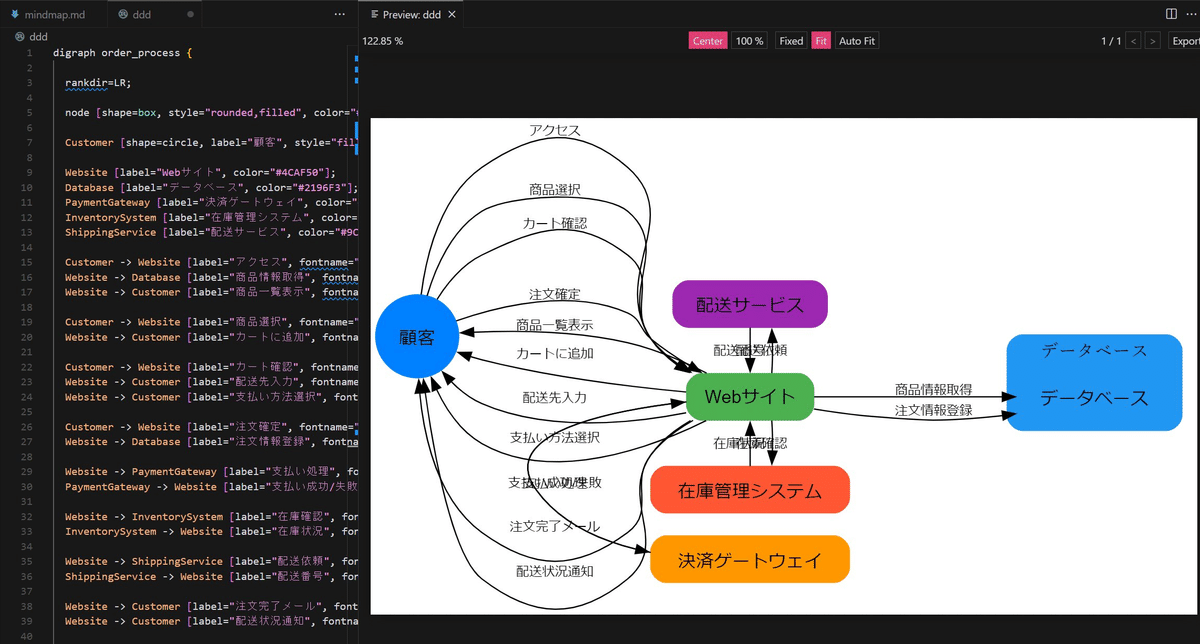Image resolution: width=1200 pixels, height=644 pixels.
Task: Open the split editor icon
Action: click(1169, 13)
